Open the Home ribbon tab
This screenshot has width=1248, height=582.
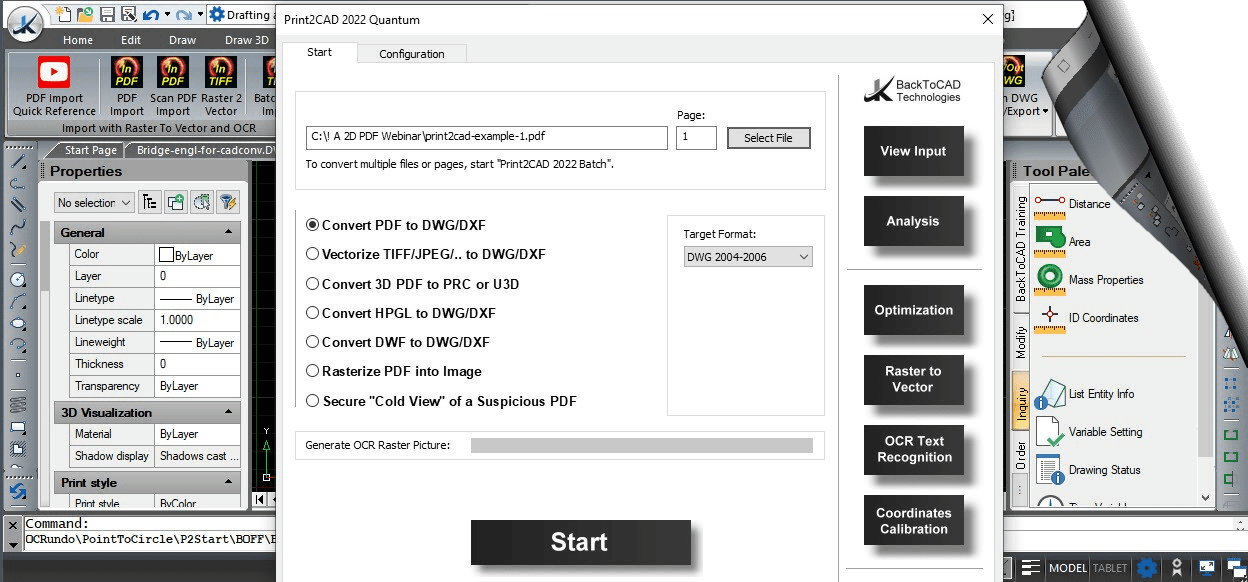coord(78,40)
